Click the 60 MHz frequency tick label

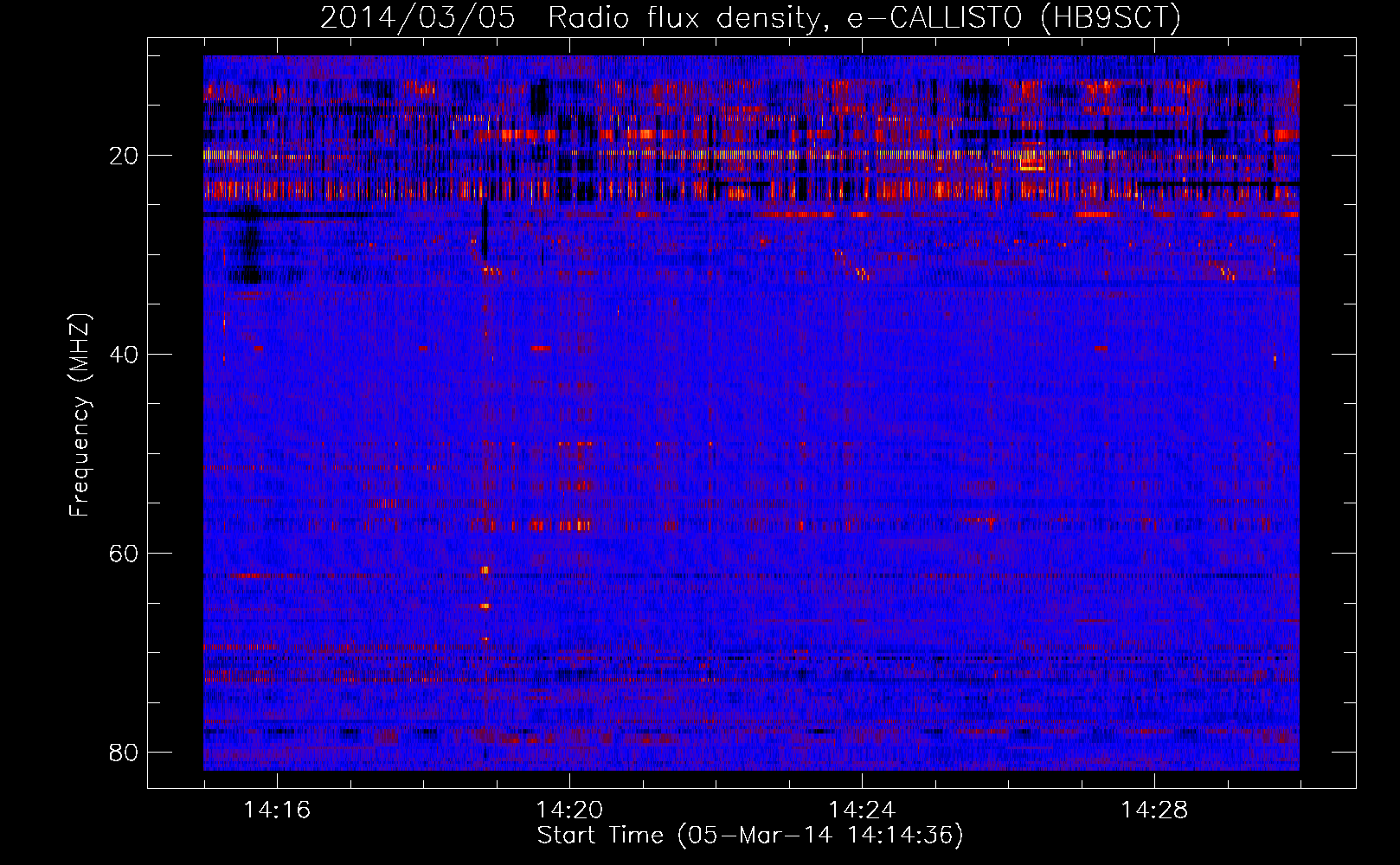(x=124, y=554)
